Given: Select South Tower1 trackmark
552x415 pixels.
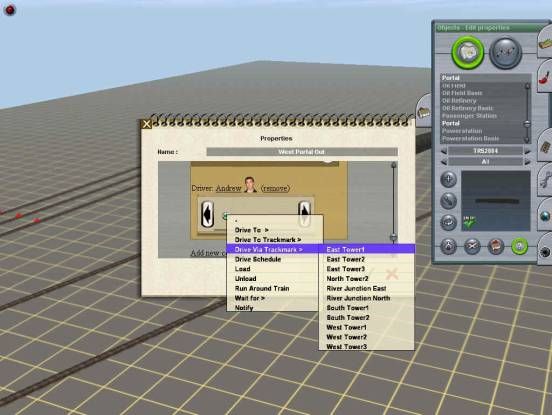Looking at the screenshot, I should coord(366,308).
